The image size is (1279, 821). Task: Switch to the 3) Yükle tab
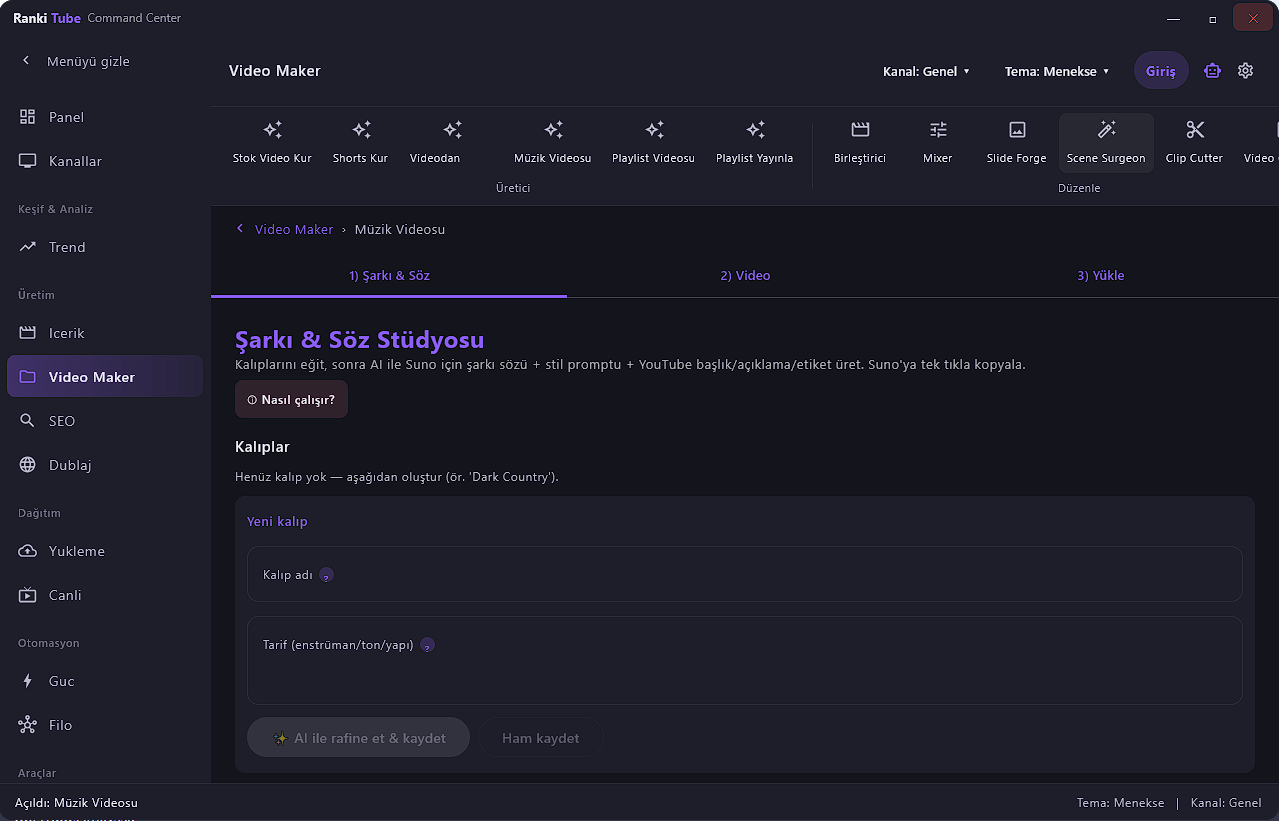click(x=1100, y=275)
